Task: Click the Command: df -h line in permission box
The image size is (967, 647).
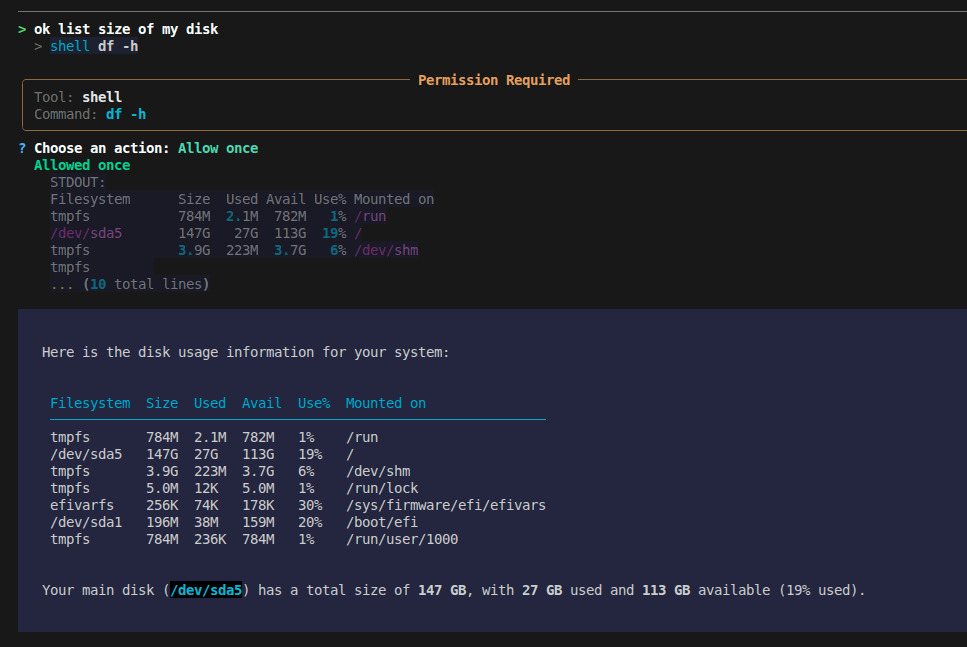Action: coord(90,114)
